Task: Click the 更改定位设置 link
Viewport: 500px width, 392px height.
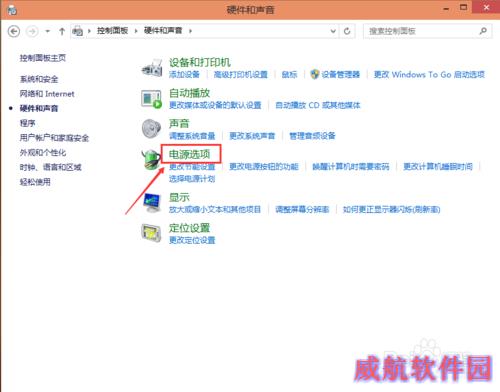Action: pyautogui.click(x=192, y=240)
